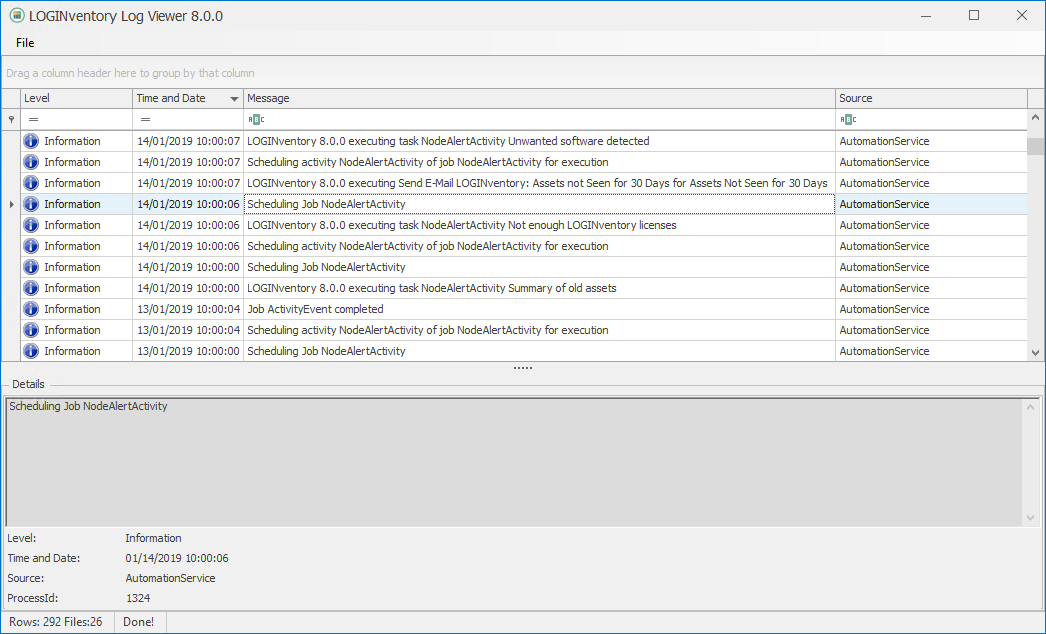
Task: Click the log grid vertical scrollbar thumb
Action: point(1035,146)
